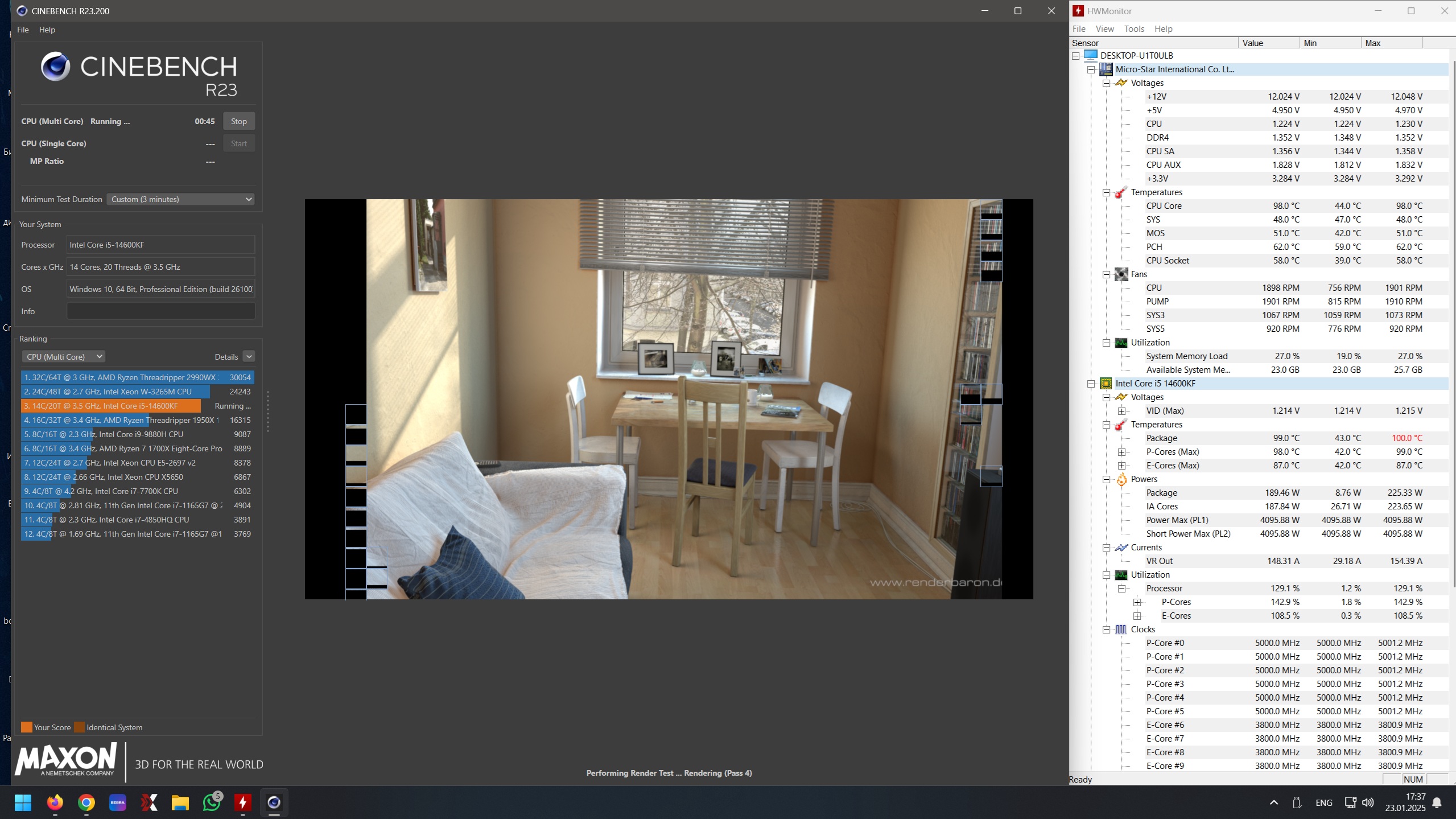The height and width of the screenshot is (819, 1456).
Task: Open the notification bell in tray
Action: pos(1437,802)
